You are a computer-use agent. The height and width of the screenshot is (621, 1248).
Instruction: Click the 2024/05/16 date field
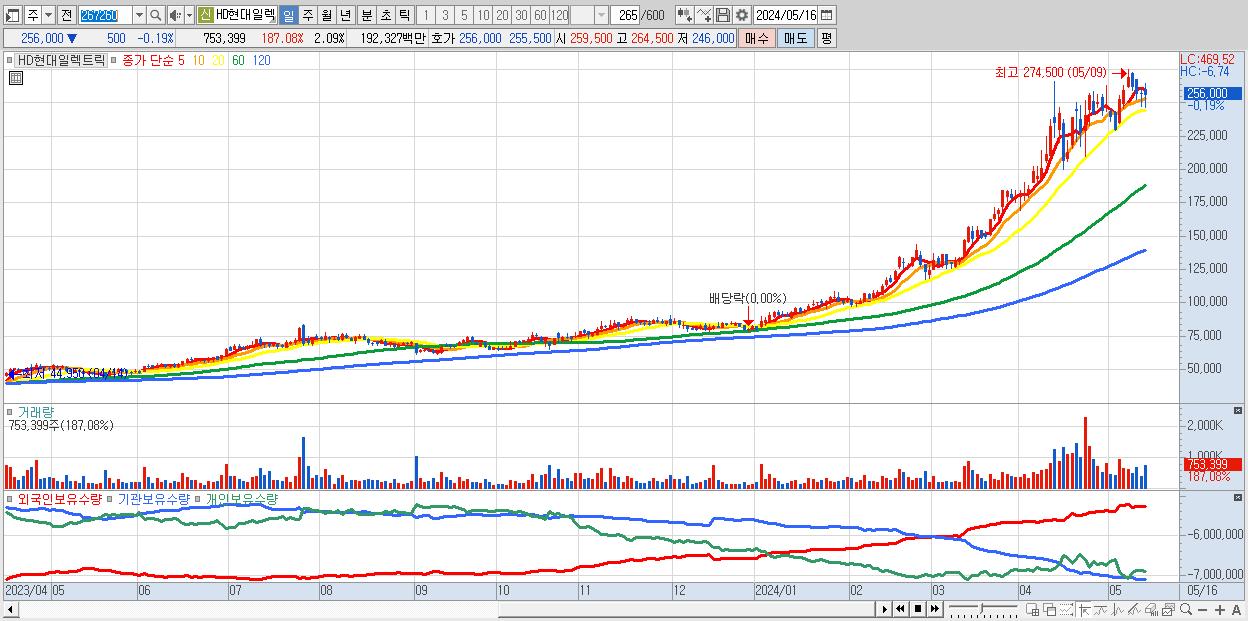786,15
